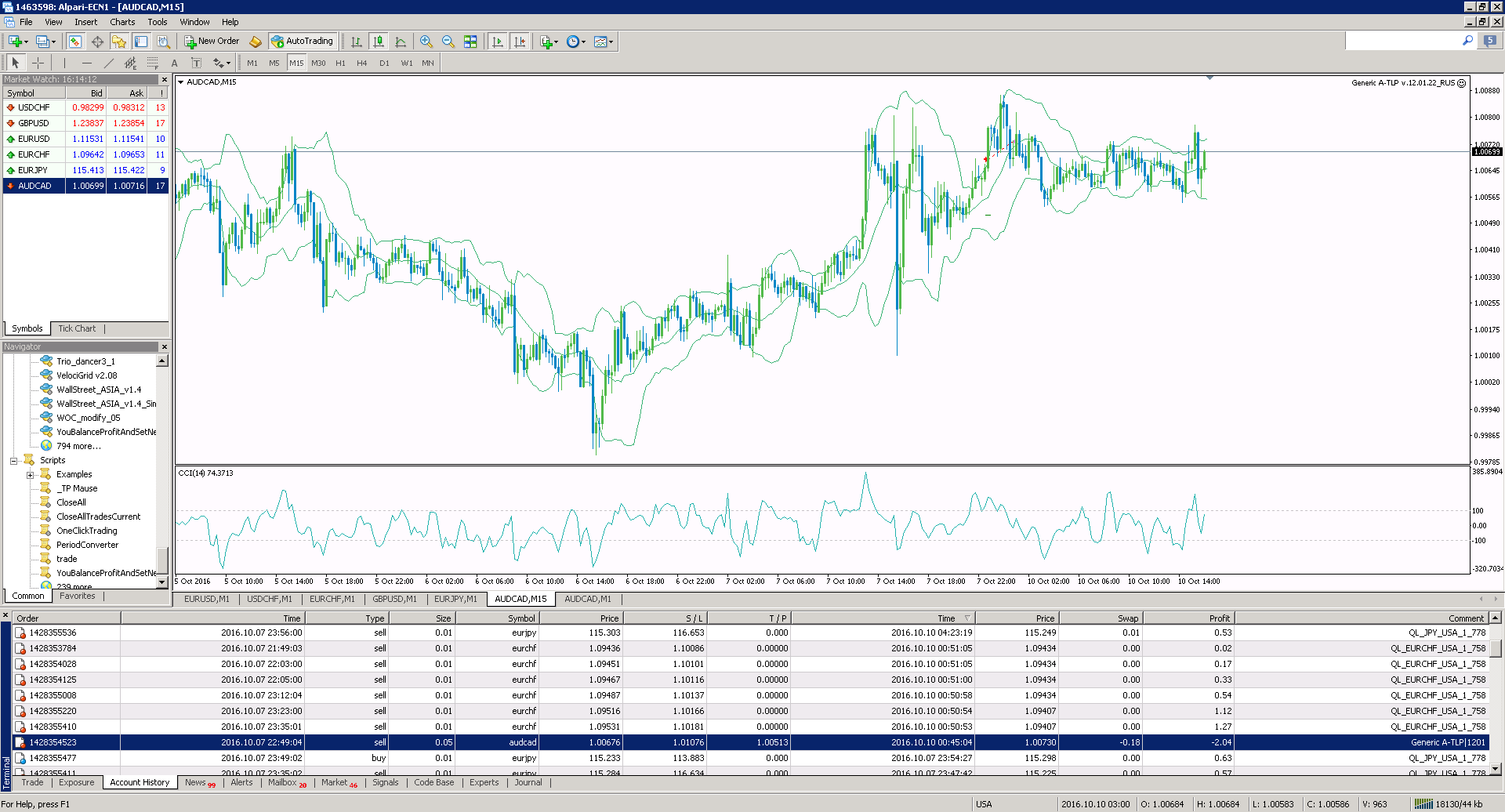Viewport: 1505px width, 812px height.
Task: Open the Periods clock icon
Action: [573, 42]
